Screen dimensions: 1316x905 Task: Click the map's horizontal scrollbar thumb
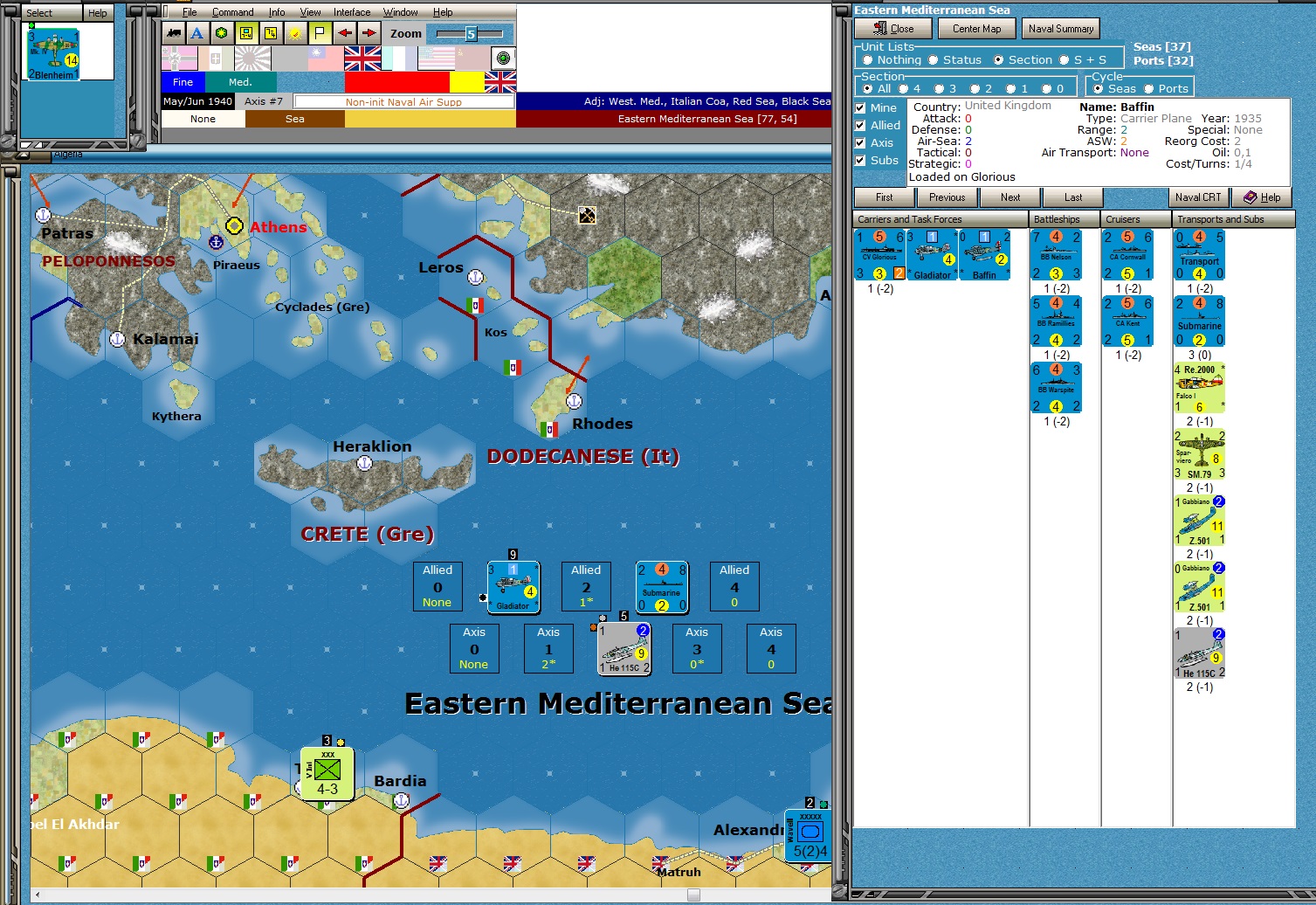tap(693, 895)
